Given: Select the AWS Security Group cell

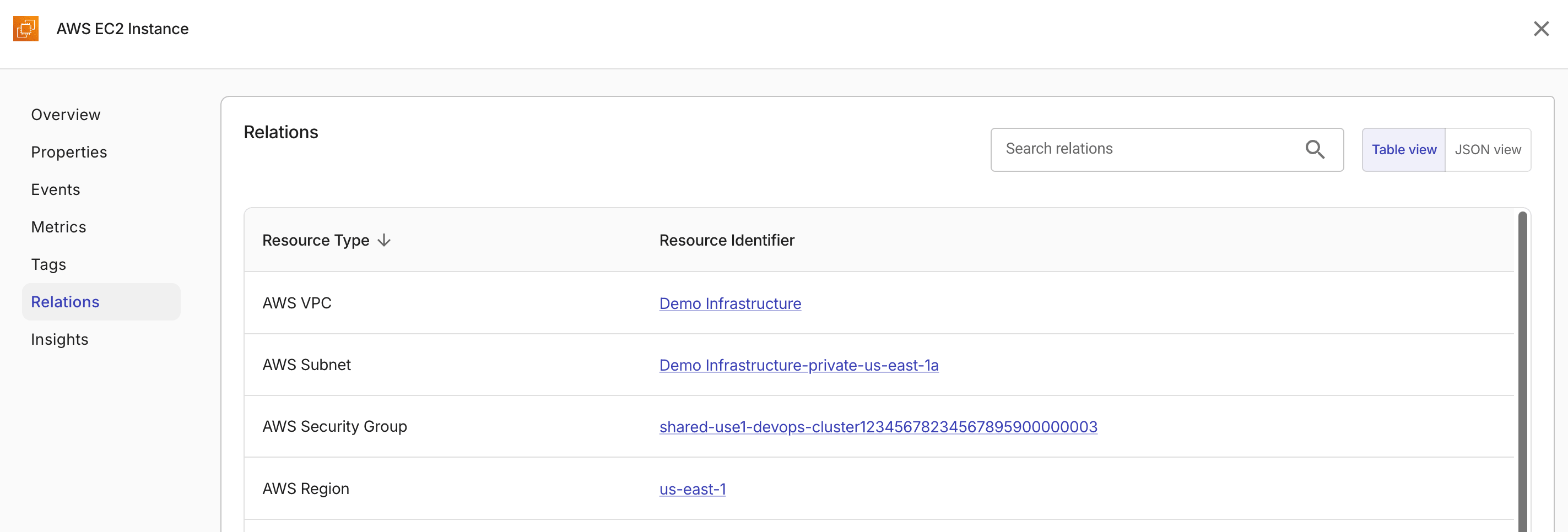Looking at the screenshot, I should pyautogui.click(x=335, y=427).
